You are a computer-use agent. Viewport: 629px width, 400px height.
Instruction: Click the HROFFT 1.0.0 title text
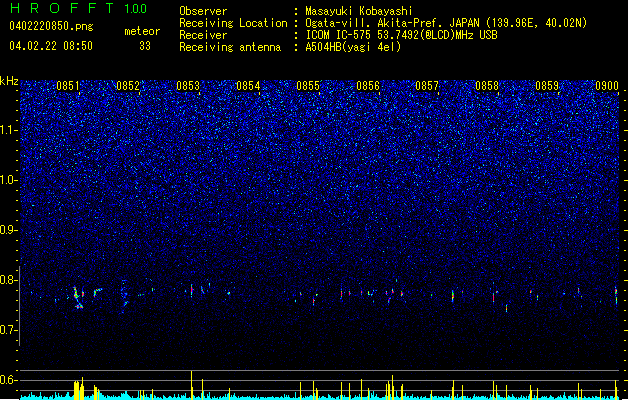(78, 8)
